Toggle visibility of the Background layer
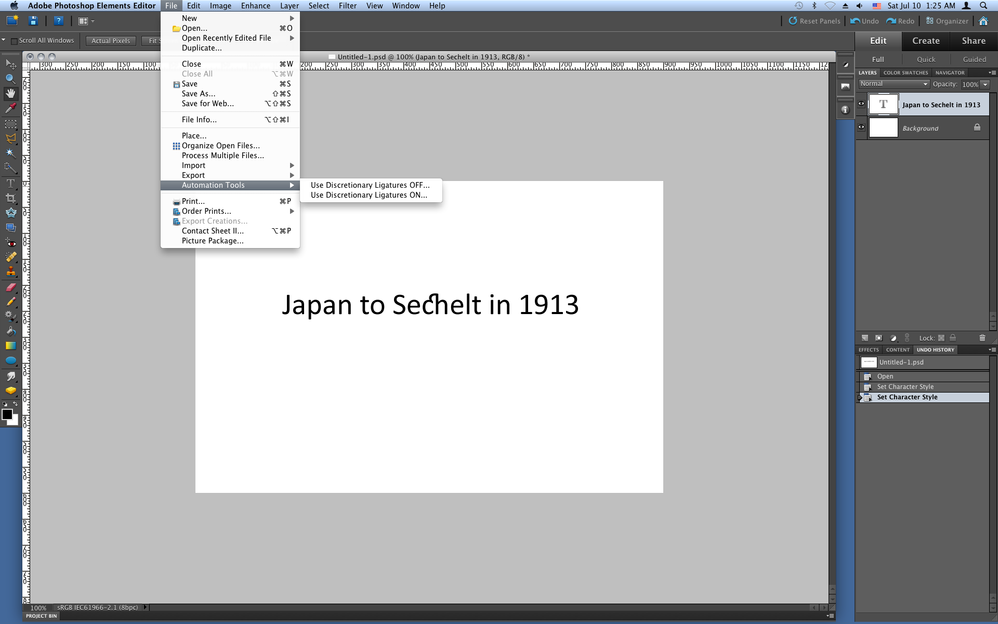Screen dimensions: 998x624 pos(861,128)
